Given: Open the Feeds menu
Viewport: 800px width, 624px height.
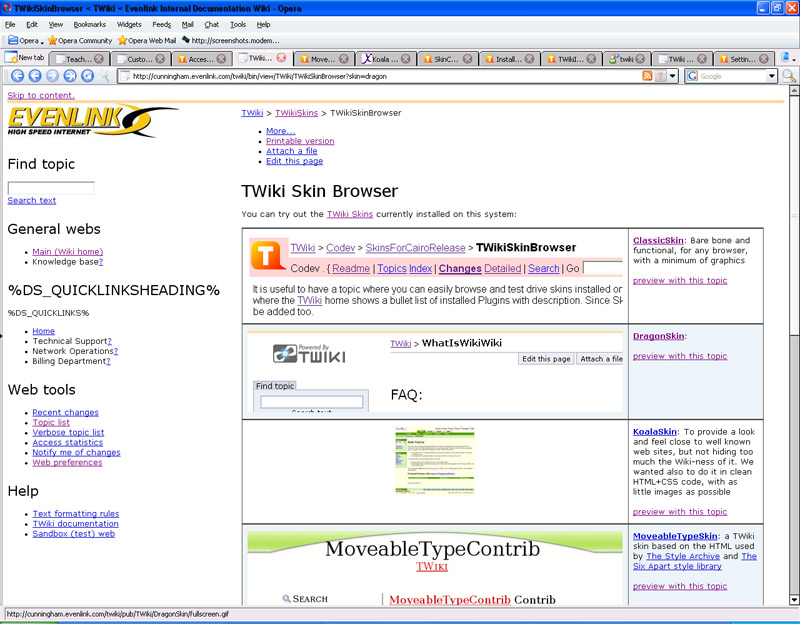Looking at the screenshot, I should (162, 24).
